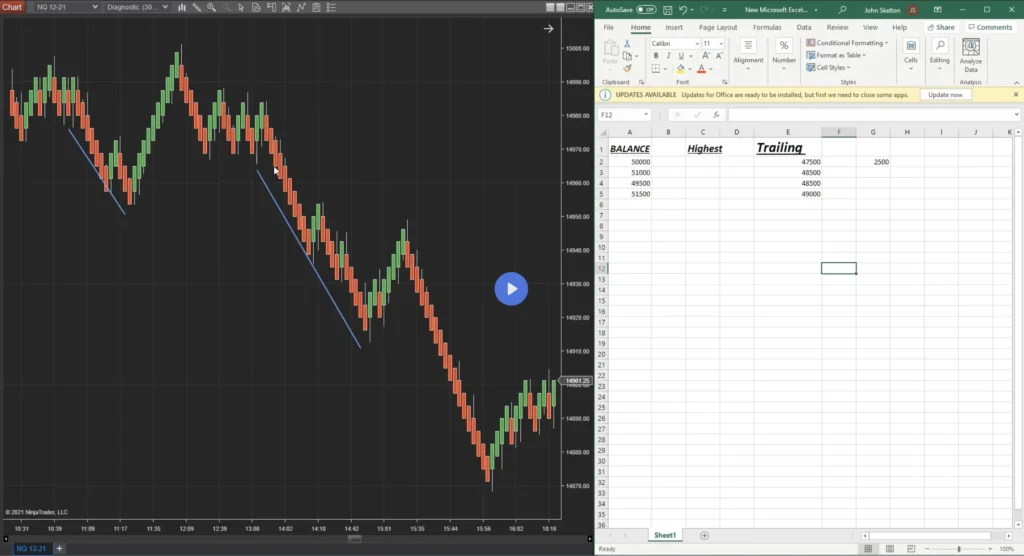Screen dimensions: 1024x556
Task: Expand the Cells group button
Action: (x=911, y=52)
